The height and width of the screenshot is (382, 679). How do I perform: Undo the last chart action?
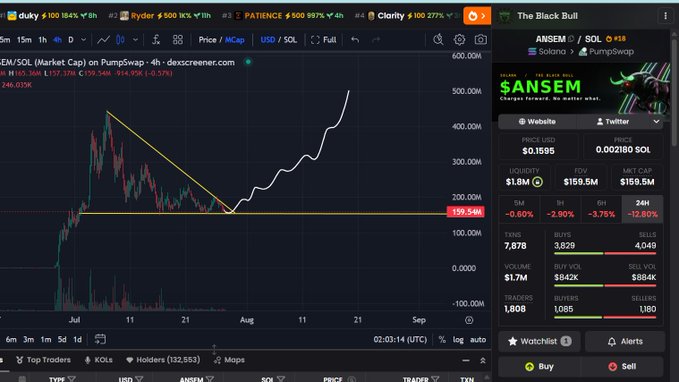(x=355, y=40)
